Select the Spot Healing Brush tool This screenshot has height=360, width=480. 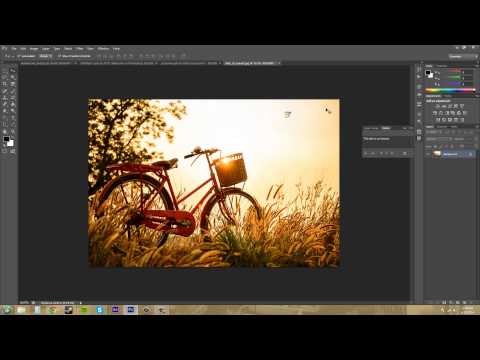(4, 91)
